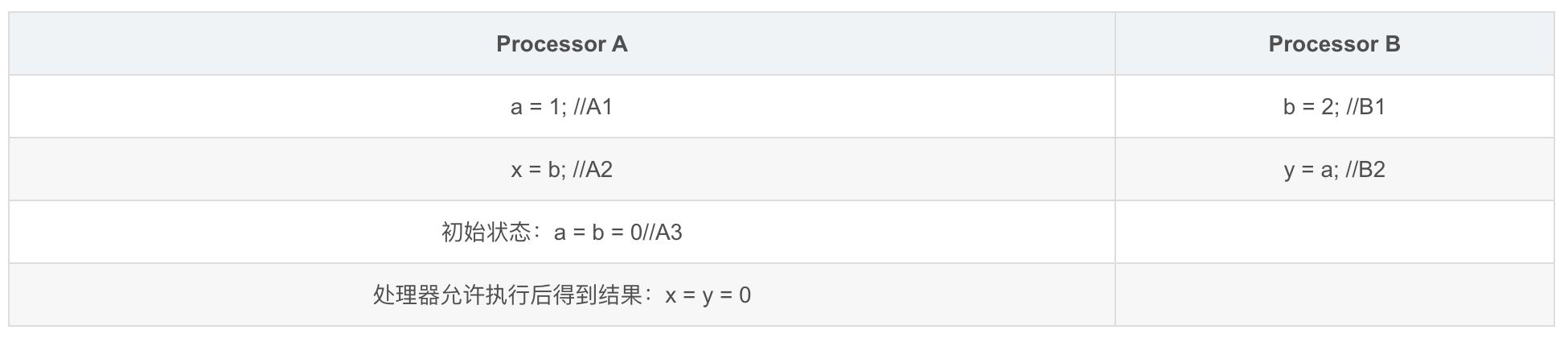Click empty Processor B cell beside 初始状态 row
The height and width of the screenshot is (338, 1568).
(1334, 233)
